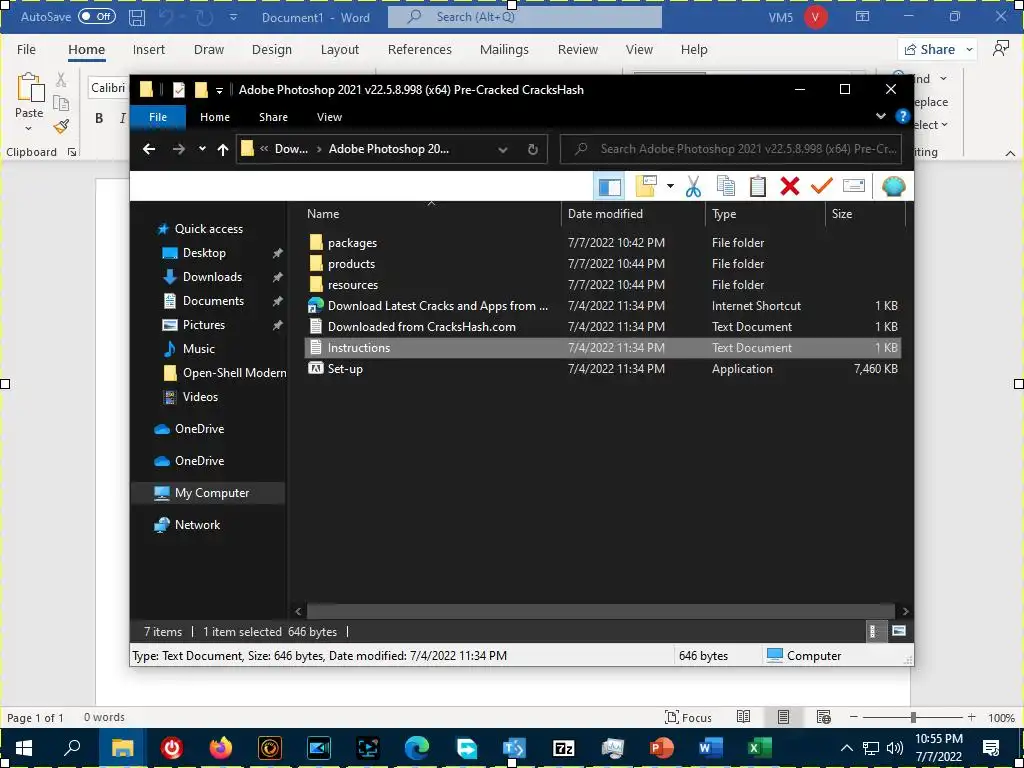Click the Cut scissors icon in Explorer
The width and height of the screenshot is (1024, 768).
click(693, 187)
